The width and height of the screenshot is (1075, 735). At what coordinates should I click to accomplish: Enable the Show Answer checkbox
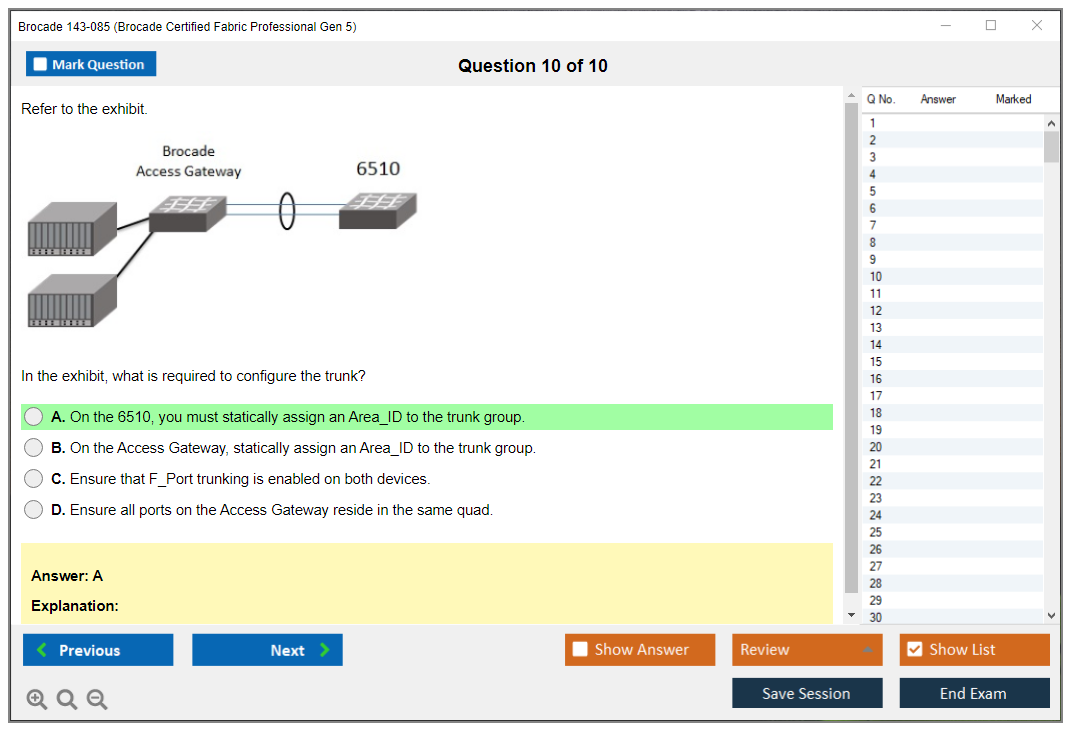click(x=580, y=650)
